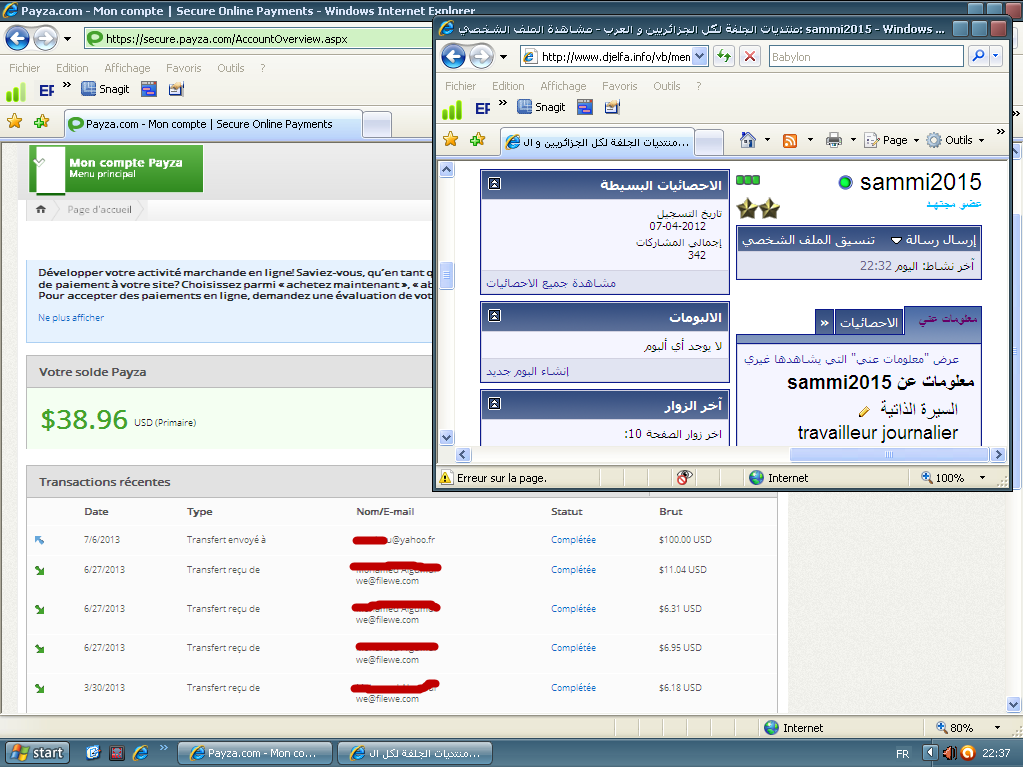The width and height of the screenshot is (1023, 767).
Task: Click Print icon in forum window
Action: pos(834,140)
